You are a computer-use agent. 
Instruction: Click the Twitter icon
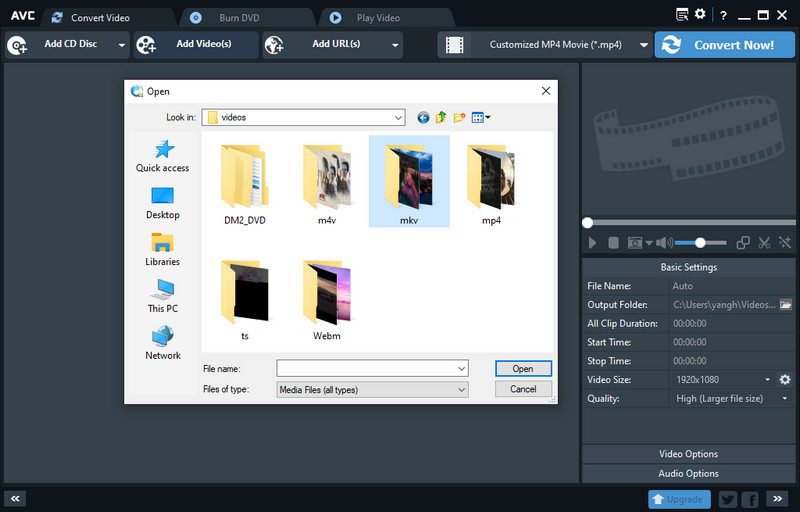pos(728,499)
